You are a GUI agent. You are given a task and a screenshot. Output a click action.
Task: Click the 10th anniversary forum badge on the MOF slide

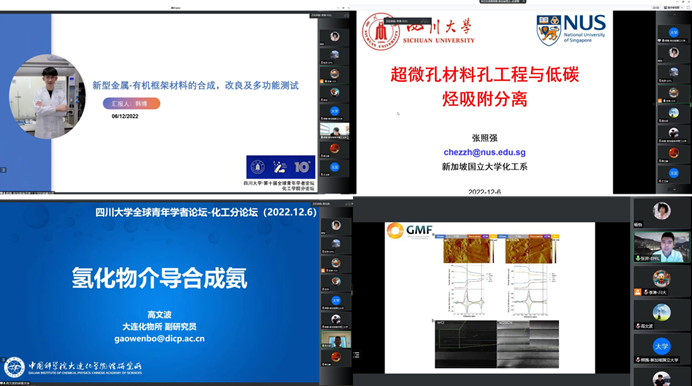pos(280,167)
